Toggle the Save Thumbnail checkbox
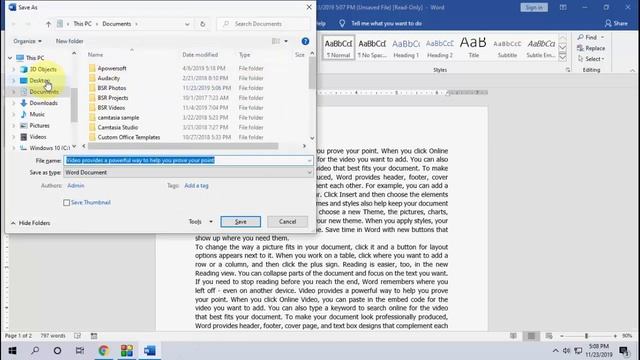Viewport: 640px width, 360px height. tap(67, 202)
